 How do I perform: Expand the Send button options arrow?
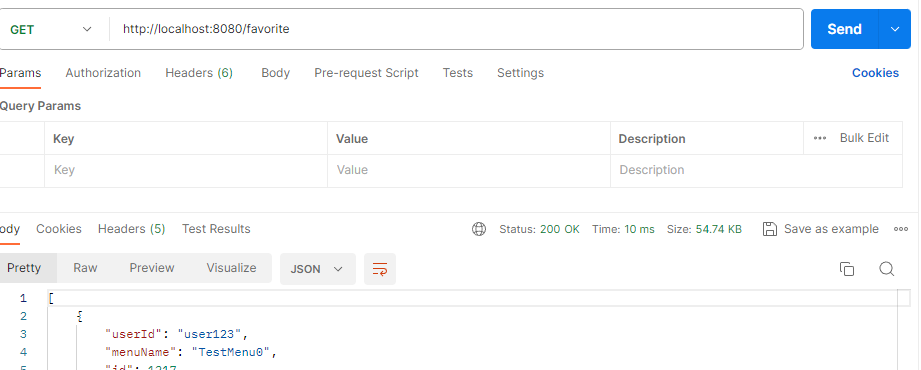895,29
